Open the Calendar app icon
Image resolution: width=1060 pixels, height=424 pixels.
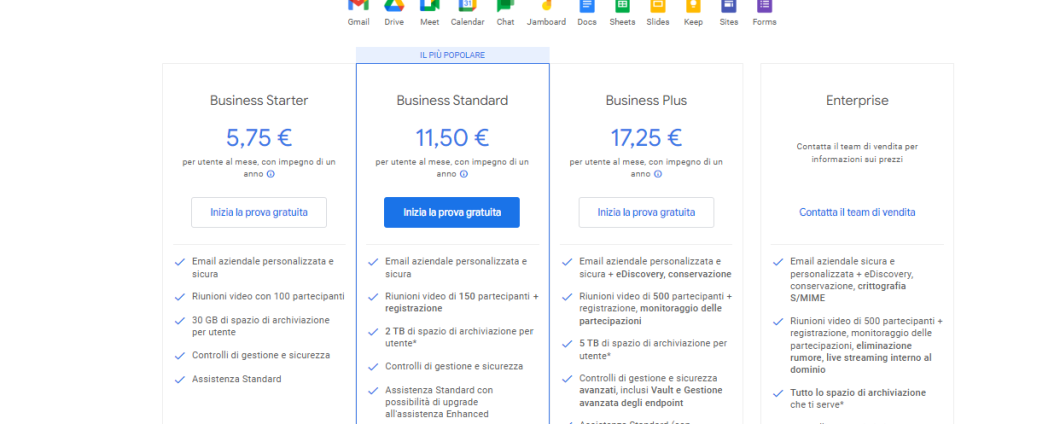(467, 6)
